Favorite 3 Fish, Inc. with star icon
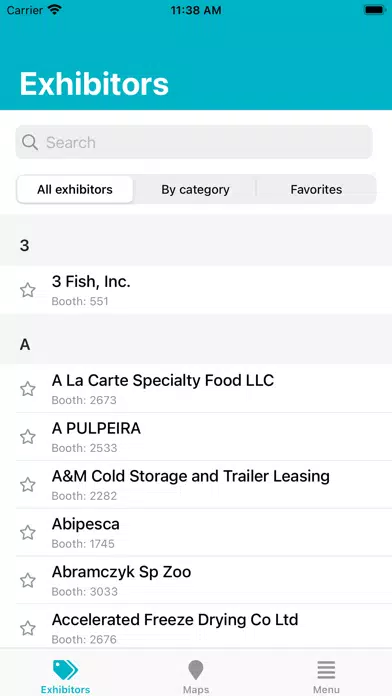Viewport: 392px width, 696px height. tap(28, 290)
